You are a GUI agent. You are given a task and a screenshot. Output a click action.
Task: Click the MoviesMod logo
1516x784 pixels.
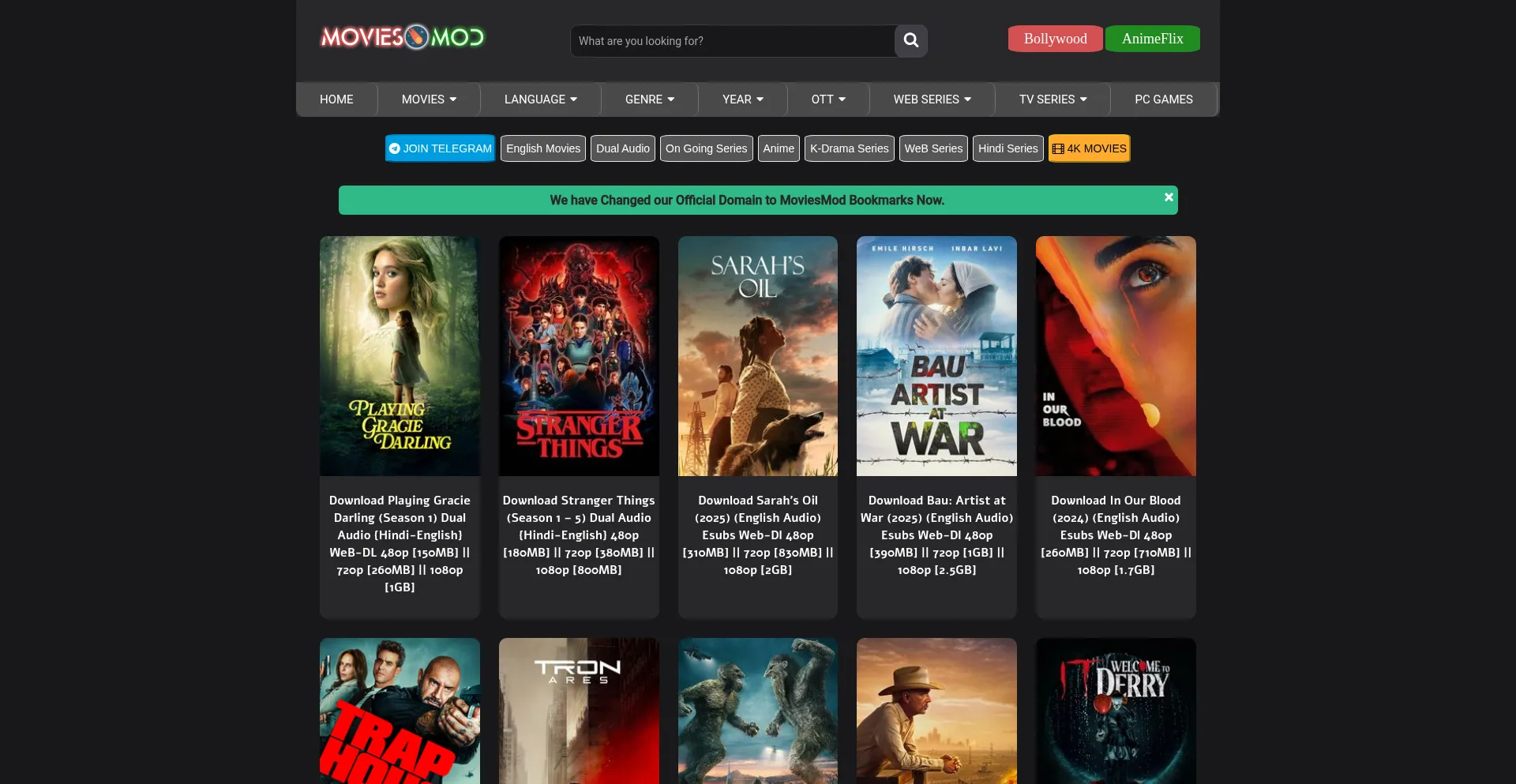coord(402,37)
